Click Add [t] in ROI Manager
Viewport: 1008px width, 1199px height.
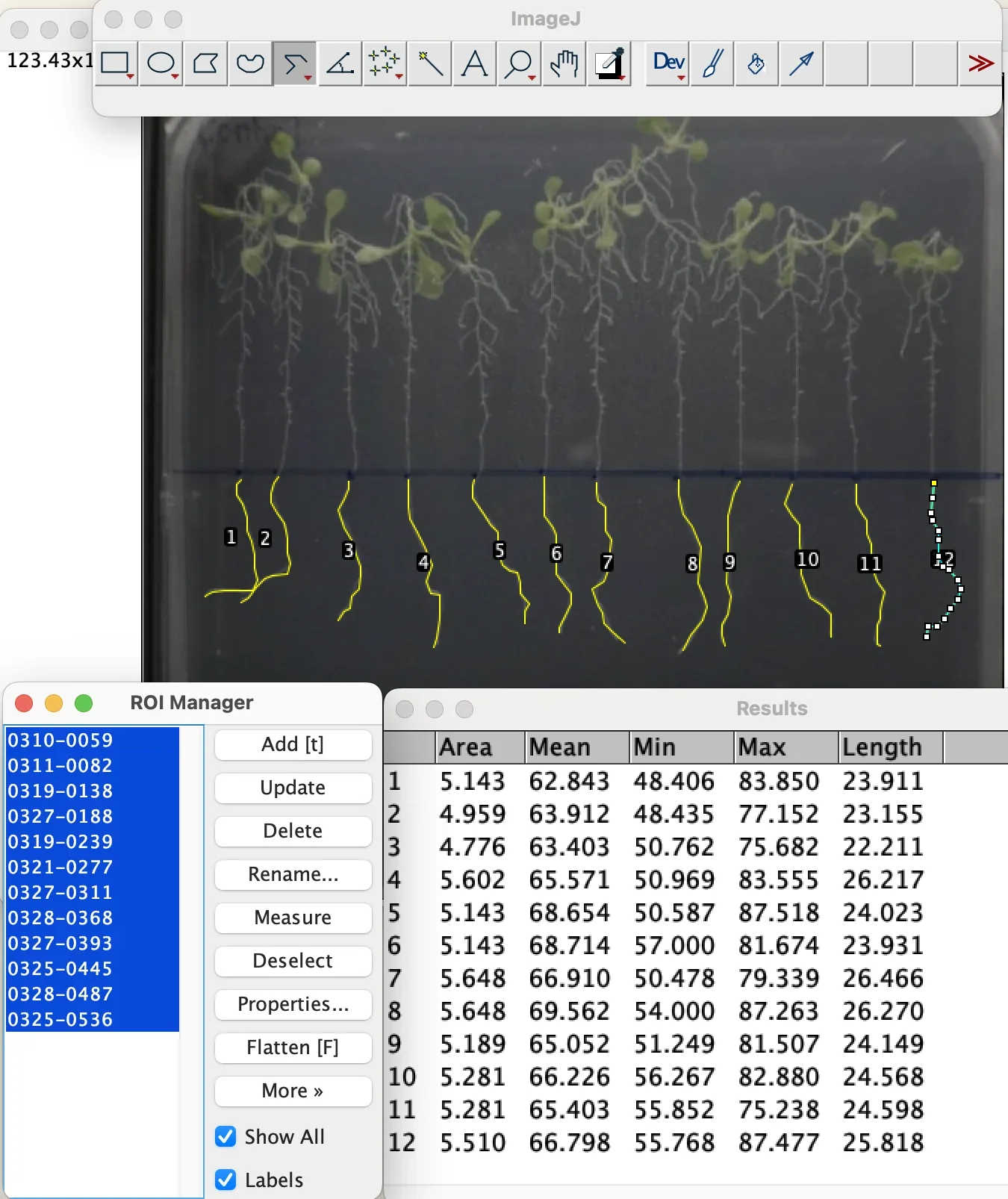293,744
